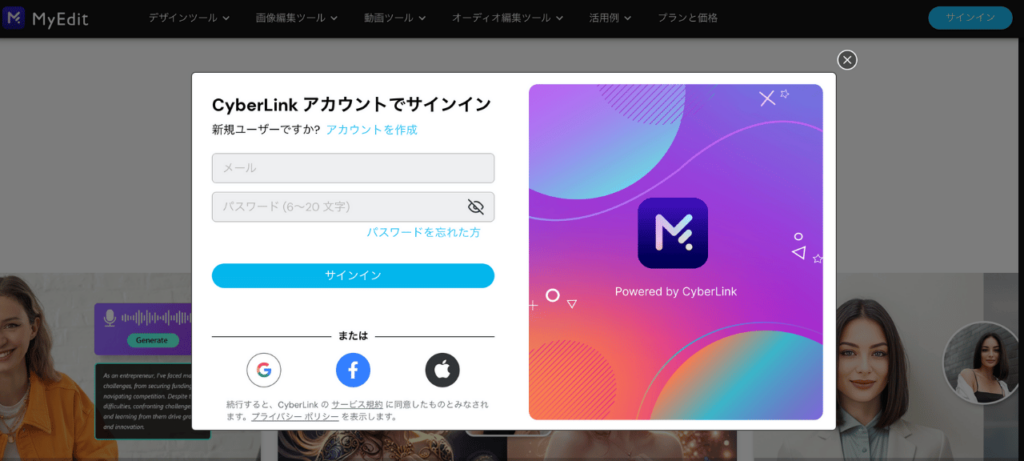Expand the デザインツール dropdown menu
1024x461 pixels.
pos(189,18)
